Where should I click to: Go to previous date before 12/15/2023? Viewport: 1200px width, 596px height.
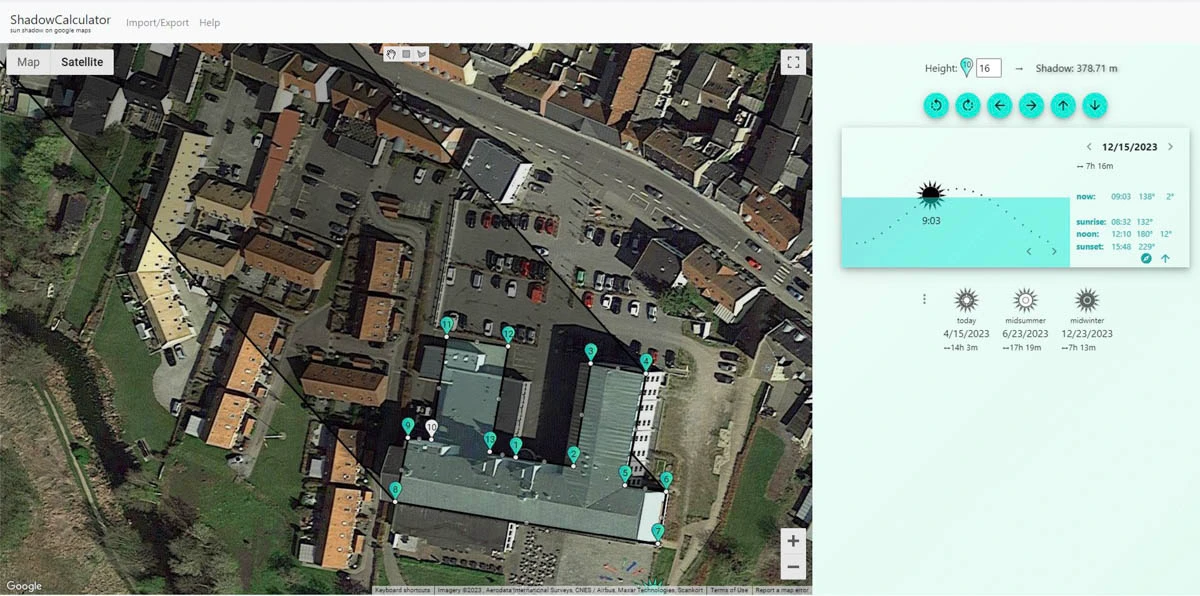[1089, 147]
